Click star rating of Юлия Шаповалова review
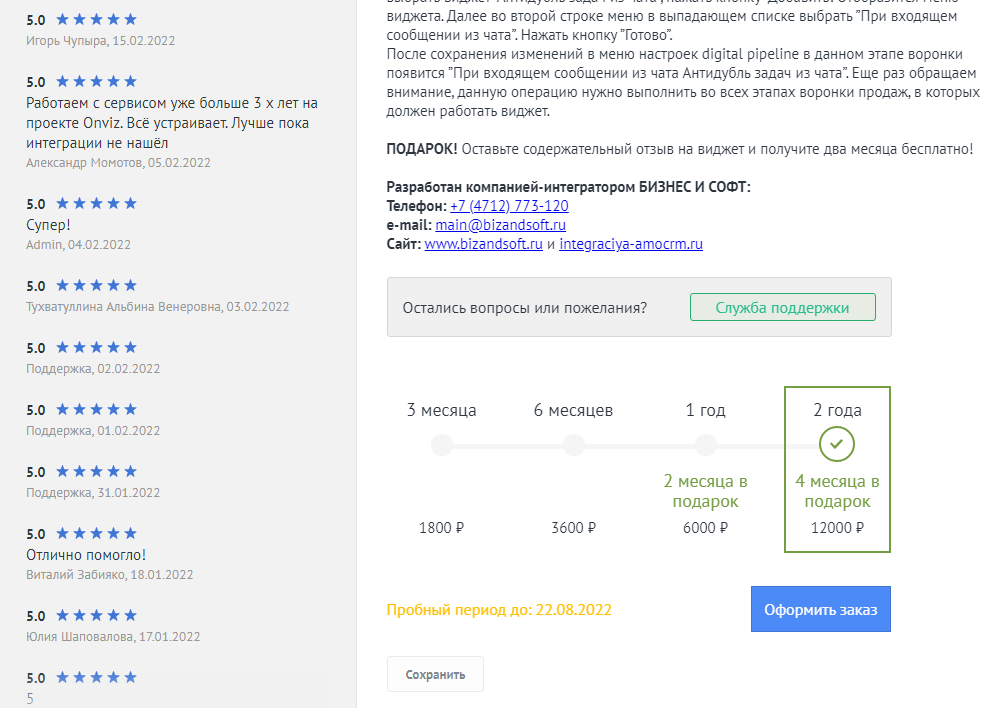This screenshot has height=708, width=992. point(96,615)
